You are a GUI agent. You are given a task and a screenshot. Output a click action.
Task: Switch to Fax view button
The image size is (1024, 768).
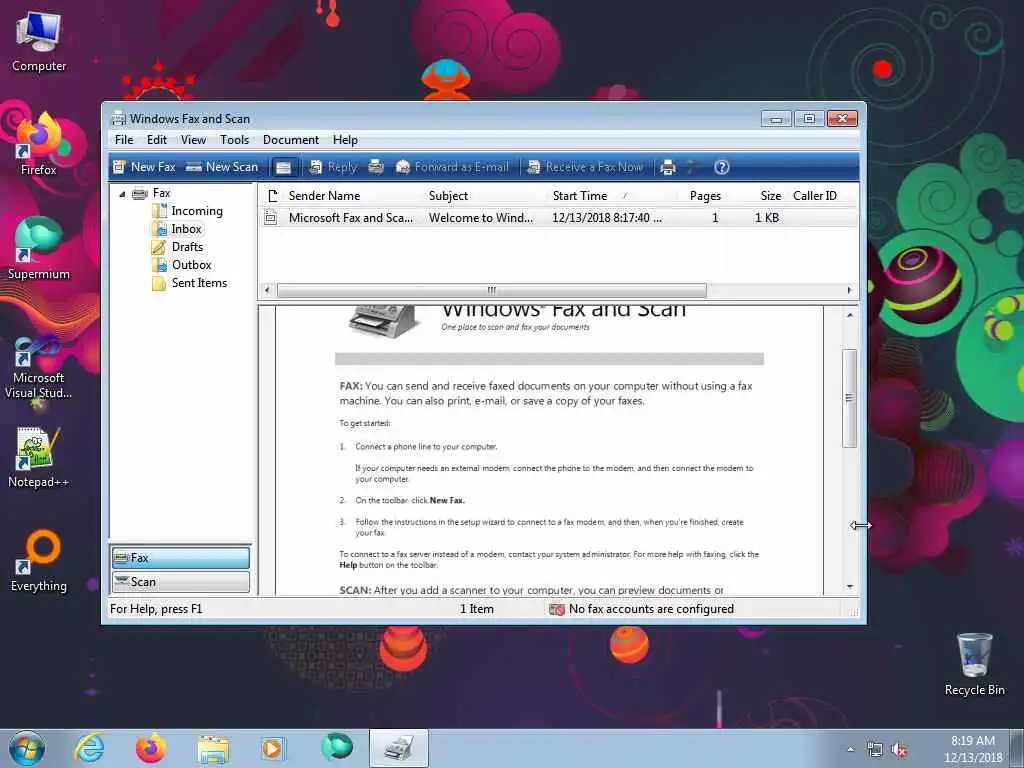click(x=181, y=558)
